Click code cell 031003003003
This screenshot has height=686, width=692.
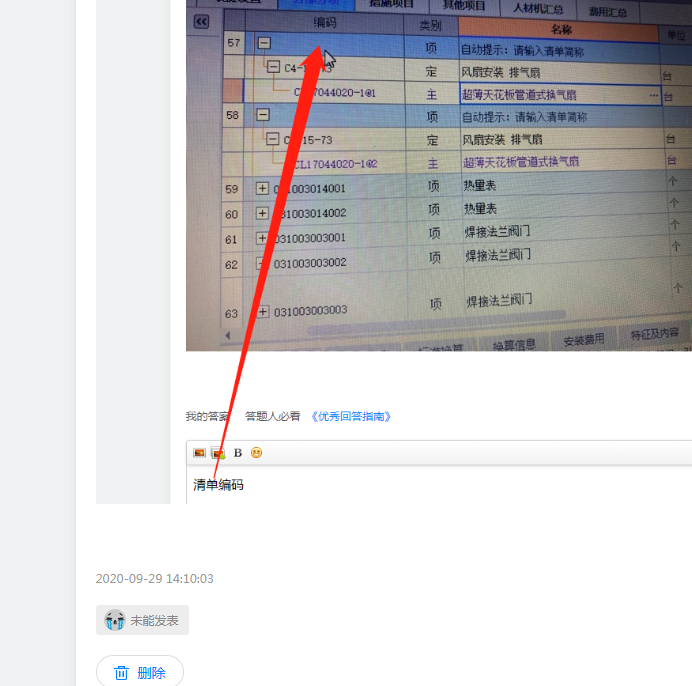tap(310, 311)
